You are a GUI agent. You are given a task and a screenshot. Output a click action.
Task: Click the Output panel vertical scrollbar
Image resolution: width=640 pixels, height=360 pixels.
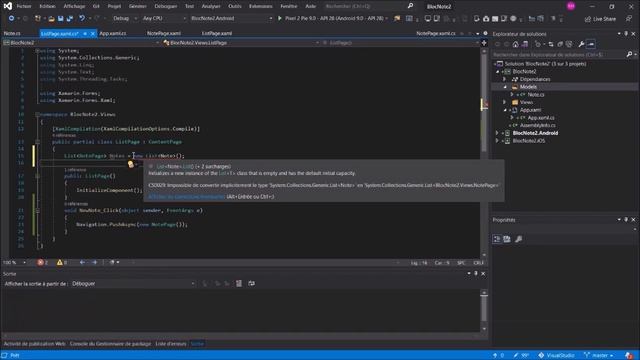tap(484, 311)
